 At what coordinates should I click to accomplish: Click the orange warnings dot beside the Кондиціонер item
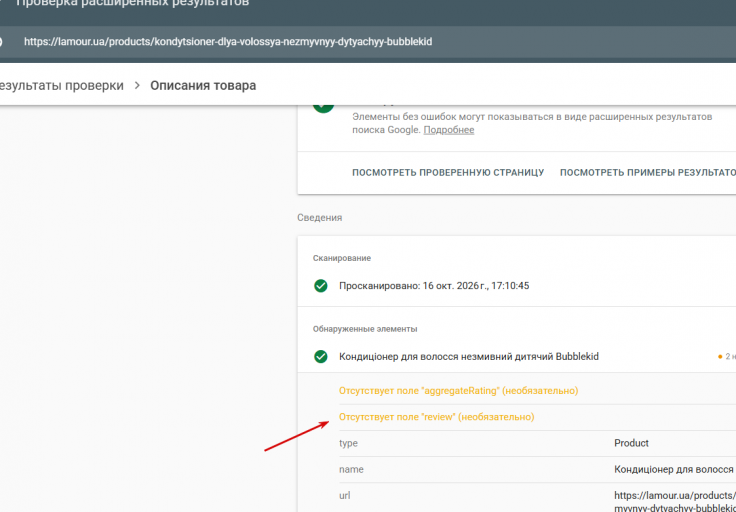(720, 357)
